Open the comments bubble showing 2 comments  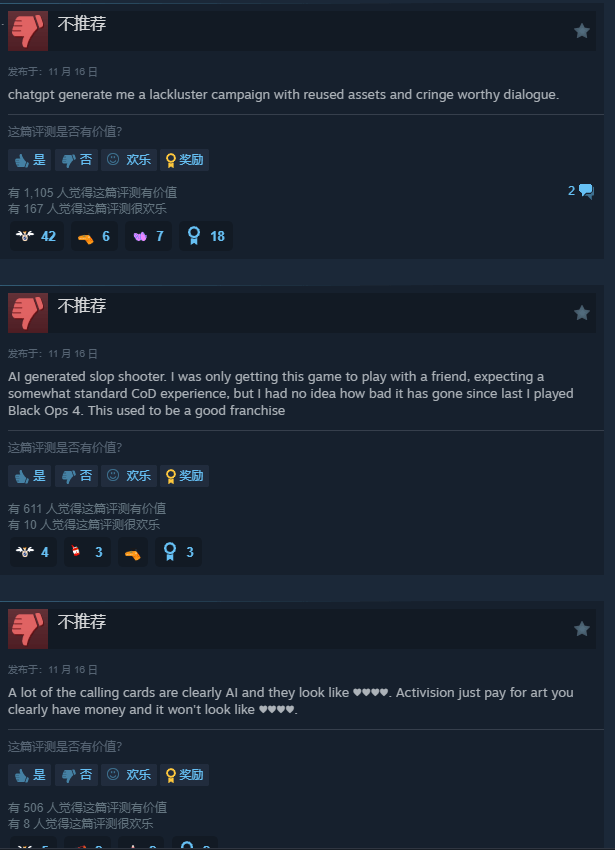581,191
